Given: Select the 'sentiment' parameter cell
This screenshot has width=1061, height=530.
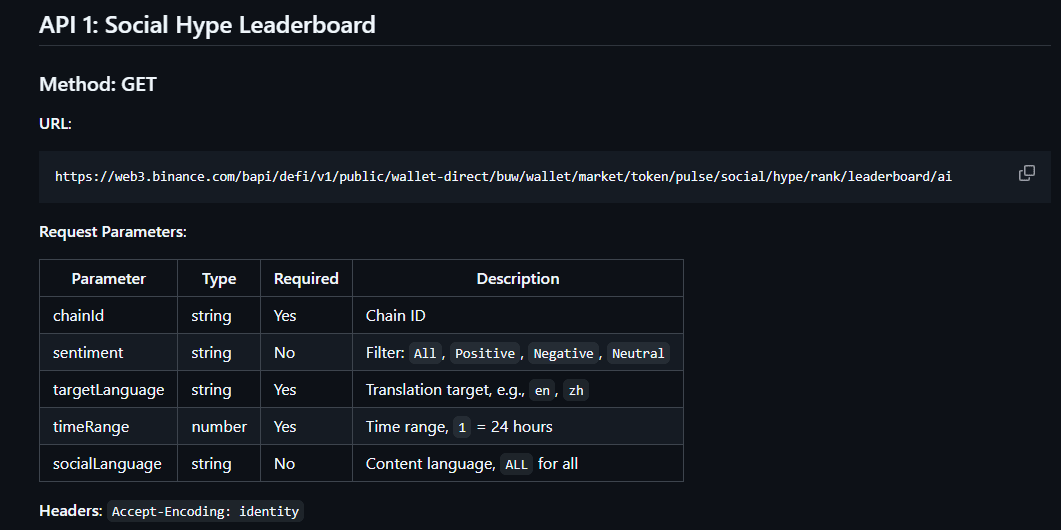Looking at the screenshot, I should (x=88, y=353).
